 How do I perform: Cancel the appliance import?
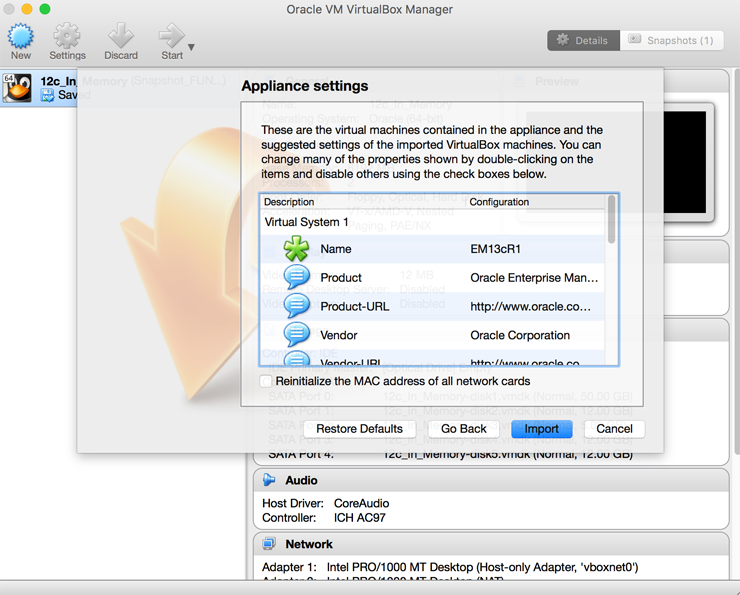tap(614, 428)
